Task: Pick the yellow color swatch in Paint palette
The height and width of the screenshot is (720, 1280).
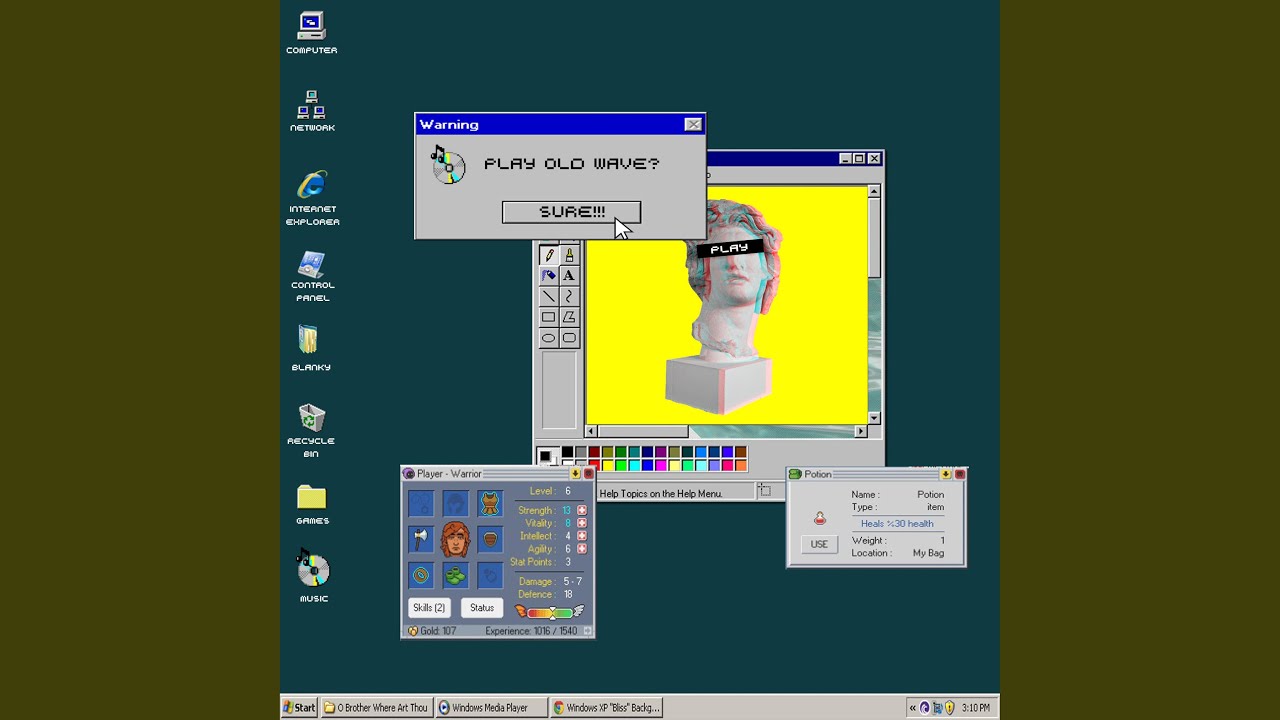Action: (x=607, y=465)
